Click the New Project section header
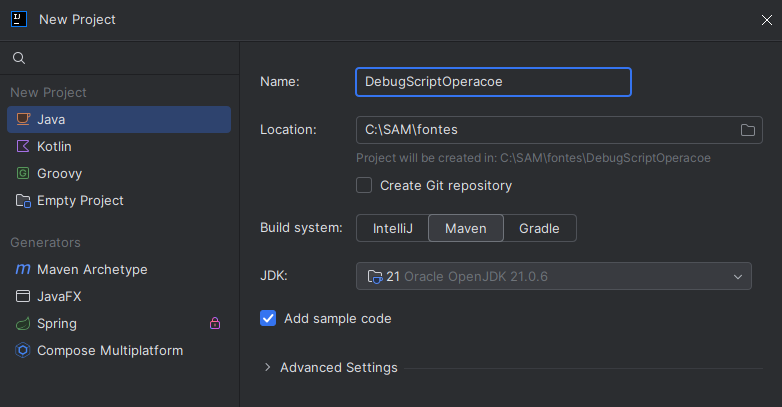The image size is (782, 407). pos(48,93)
